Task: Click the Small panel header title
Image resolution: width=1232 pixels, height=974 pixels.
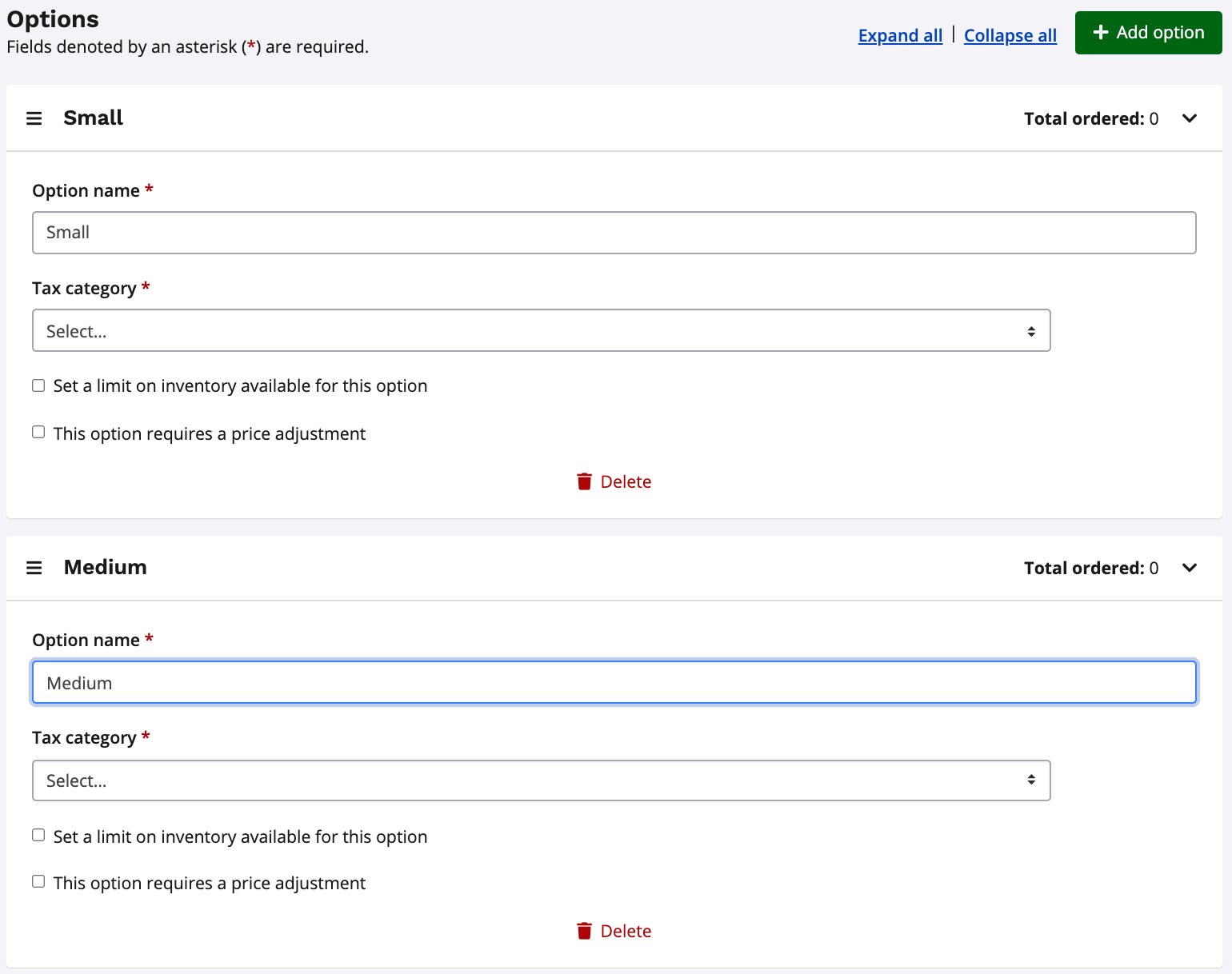Action: click(94, 118)
